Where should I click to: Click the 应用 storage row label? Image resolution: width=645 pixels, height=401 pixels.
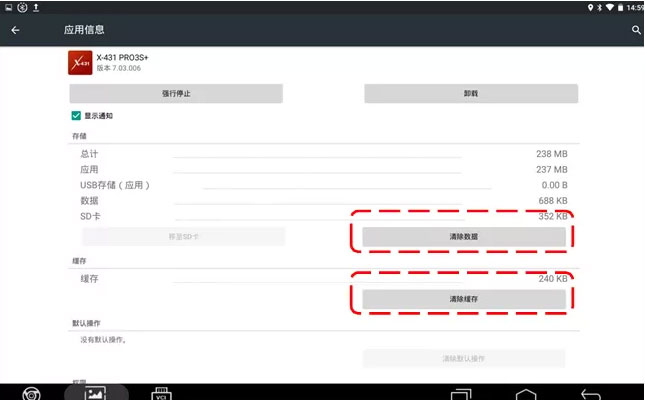pyautogui.click(x=89, y=169)
